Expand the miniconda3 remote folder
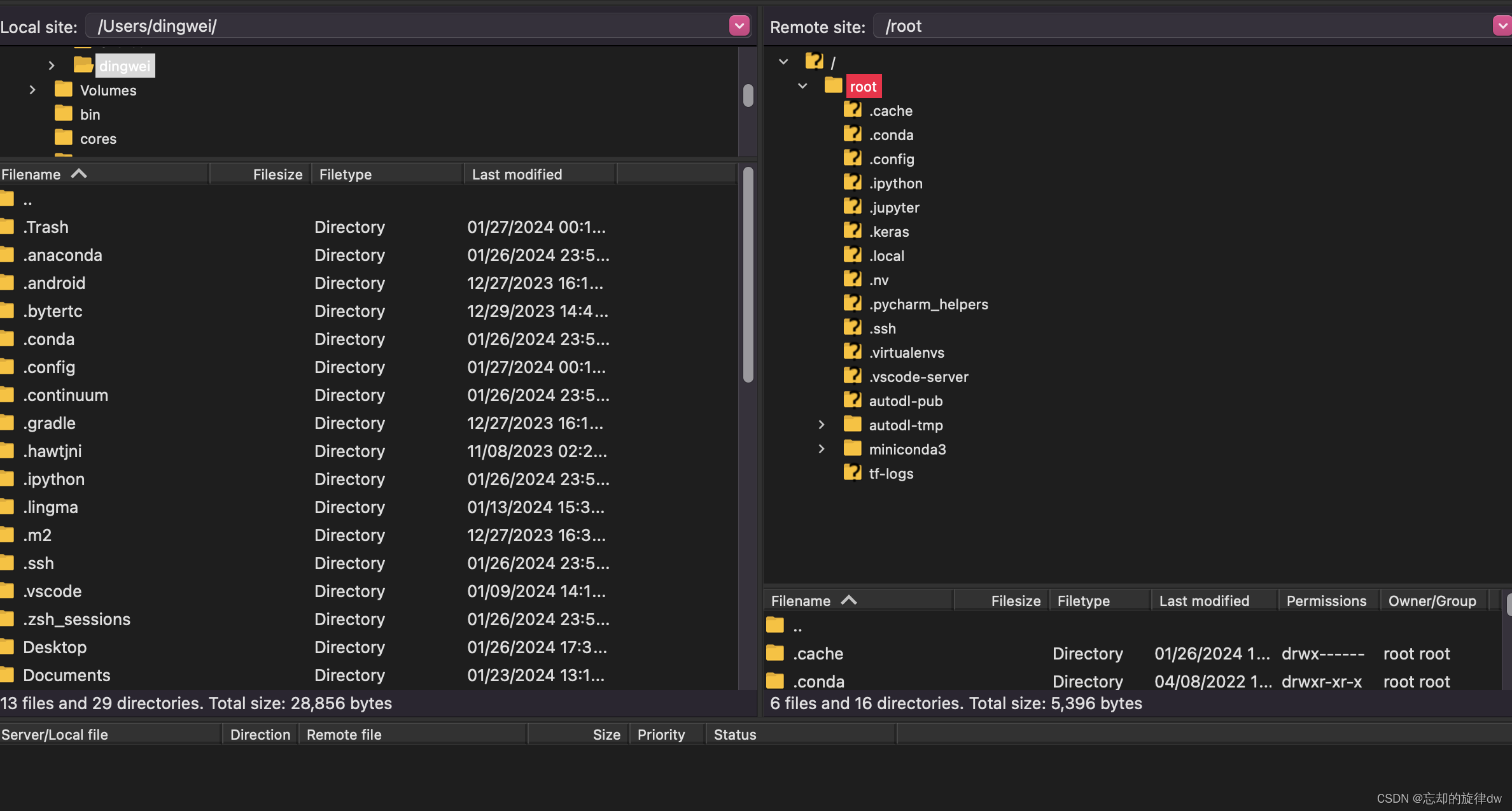This screenshot has height=811, width=1512. click(822, 449)
